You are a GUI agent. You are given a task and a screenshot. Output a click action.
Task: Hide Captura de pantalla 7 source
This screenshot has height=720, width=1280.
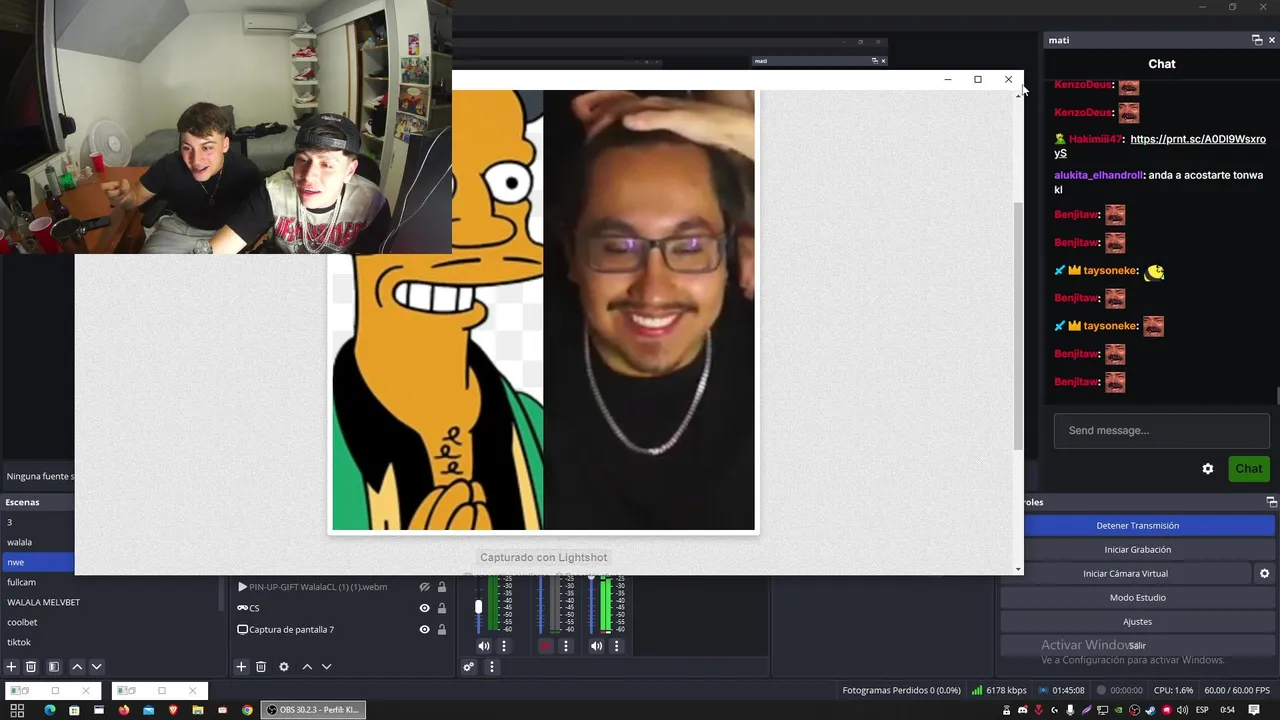(424, 630)
